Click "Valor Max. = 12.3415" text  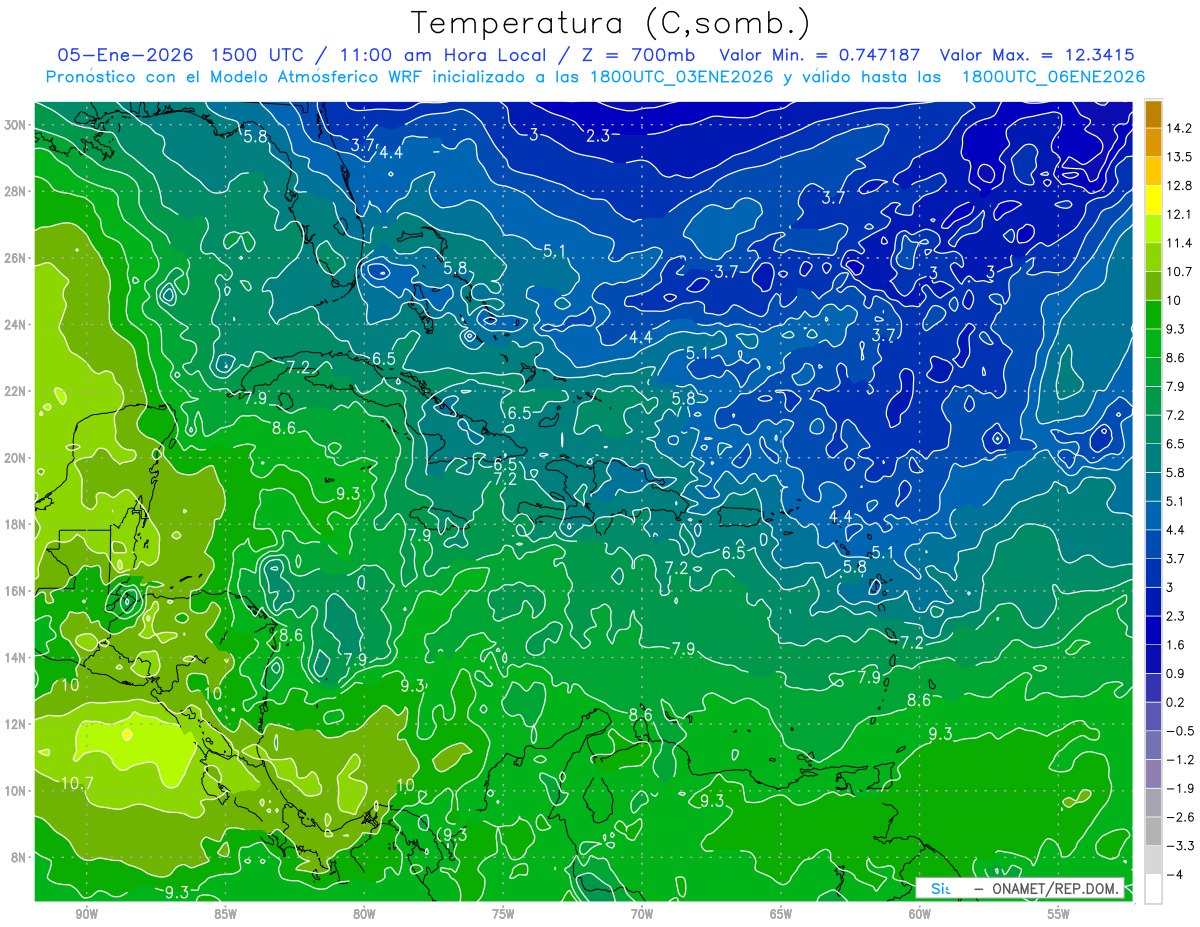[x=1038, y=54]
